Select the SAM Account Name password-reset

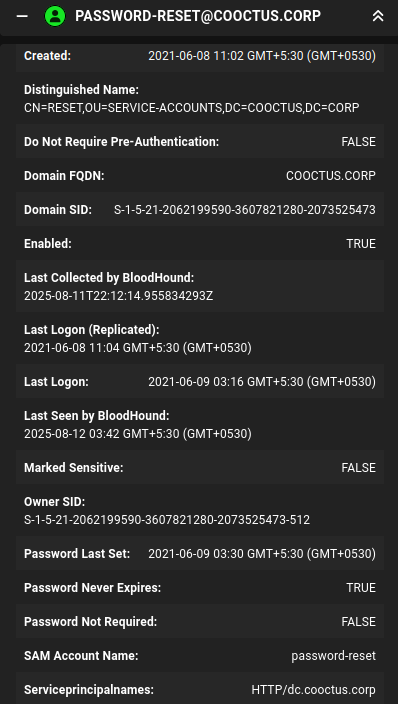pyautogui.click(x=333, y=656)
